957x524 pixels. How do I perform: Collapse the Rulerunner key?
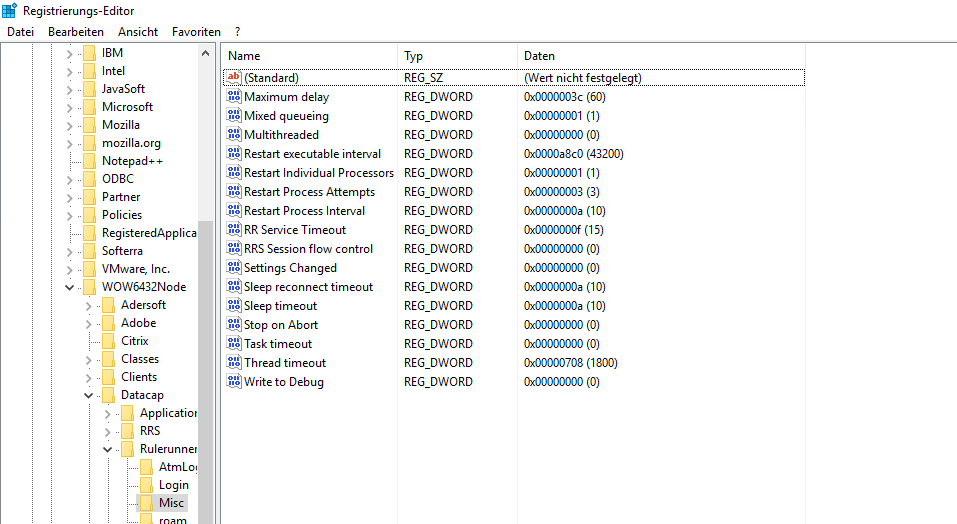(x=107, y=450)
